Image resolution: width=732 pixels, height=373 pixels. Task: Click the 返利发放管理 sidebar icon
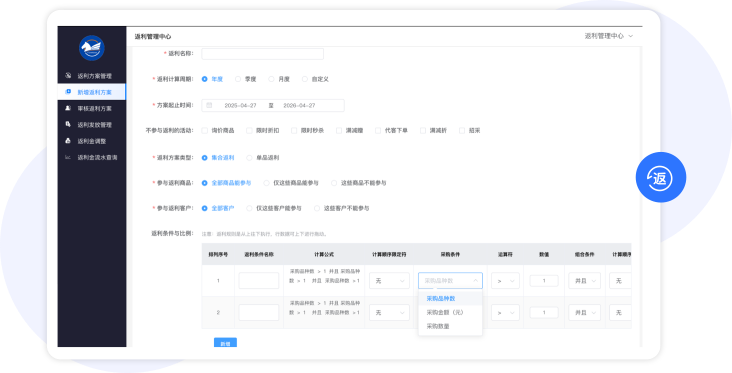click(68, 124)
